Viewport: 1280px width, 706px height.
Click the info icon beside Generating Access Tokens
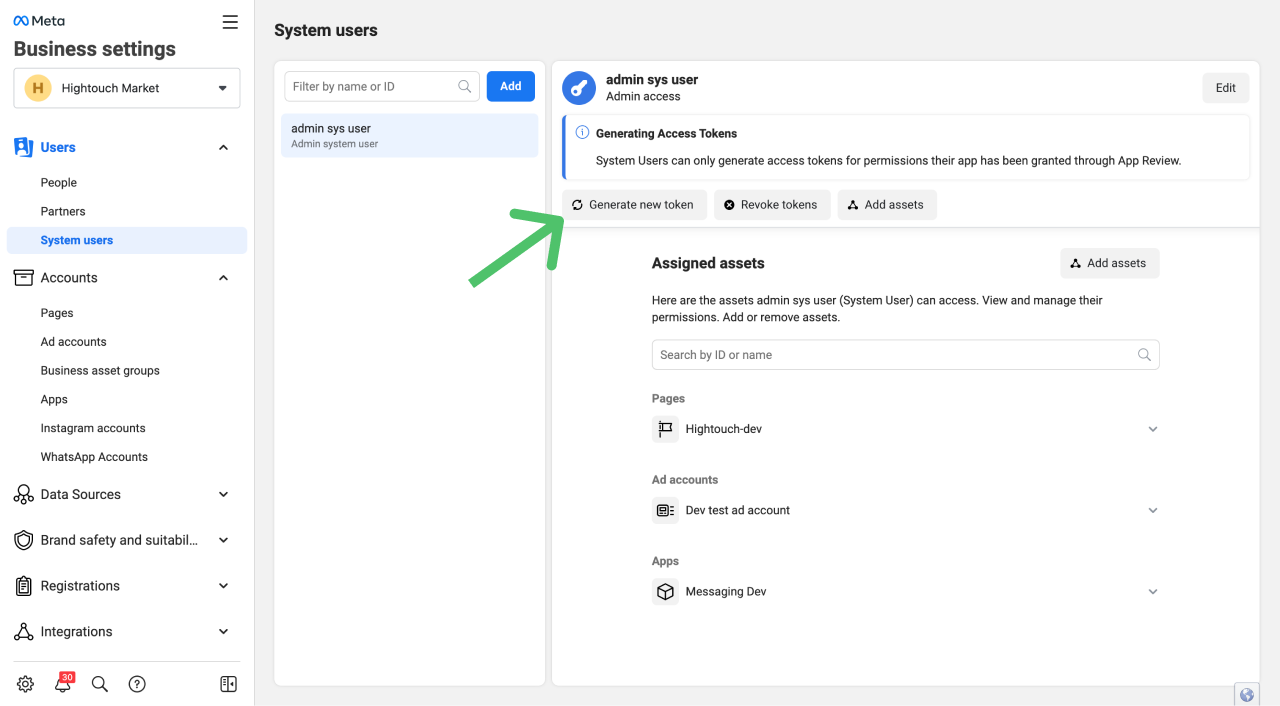[583, 132]
